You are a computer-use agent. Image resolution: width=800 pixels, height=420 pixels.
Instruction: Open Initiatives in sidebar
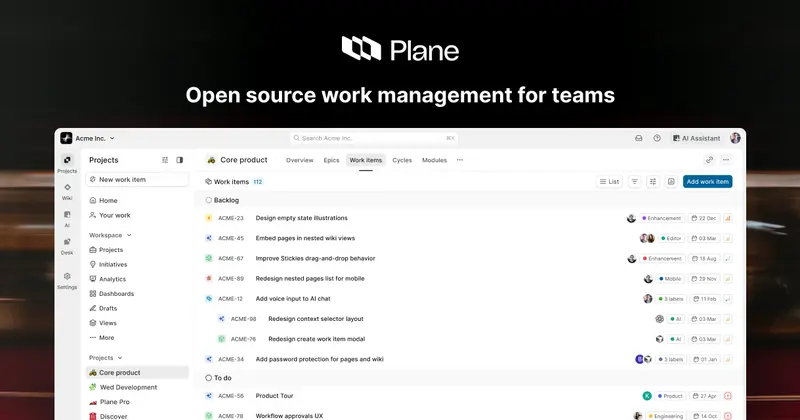point(137,264)
